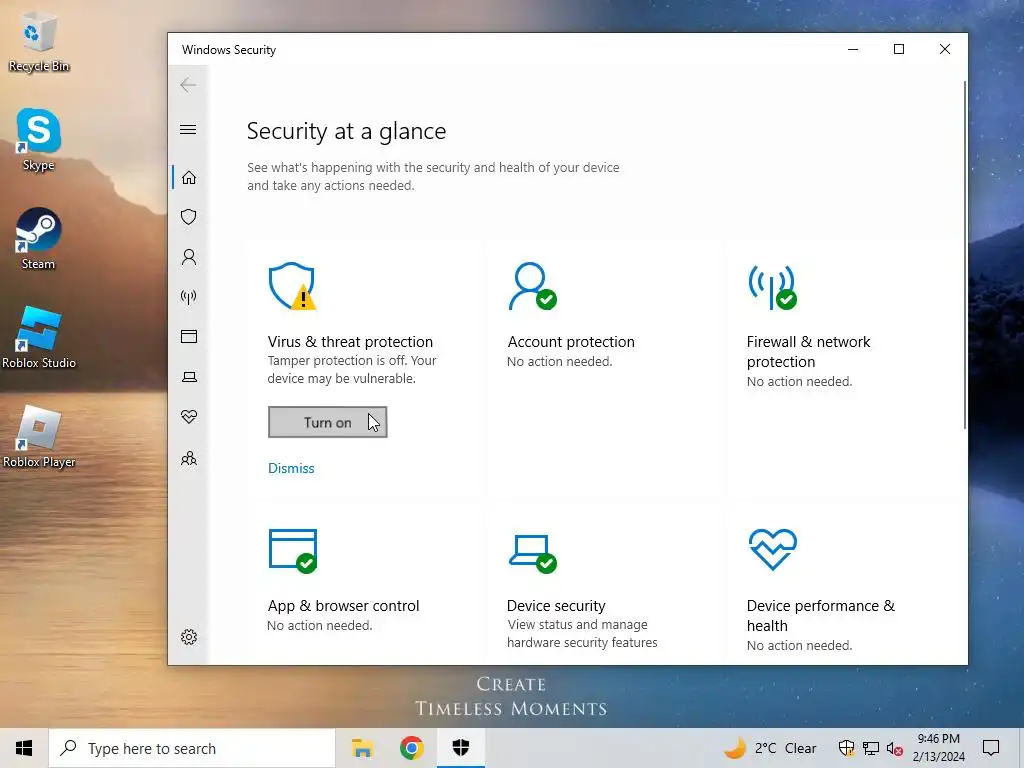Click Windows Security taskbar icon
Screen dimensions: 1024x768
(x=461, y=748)
